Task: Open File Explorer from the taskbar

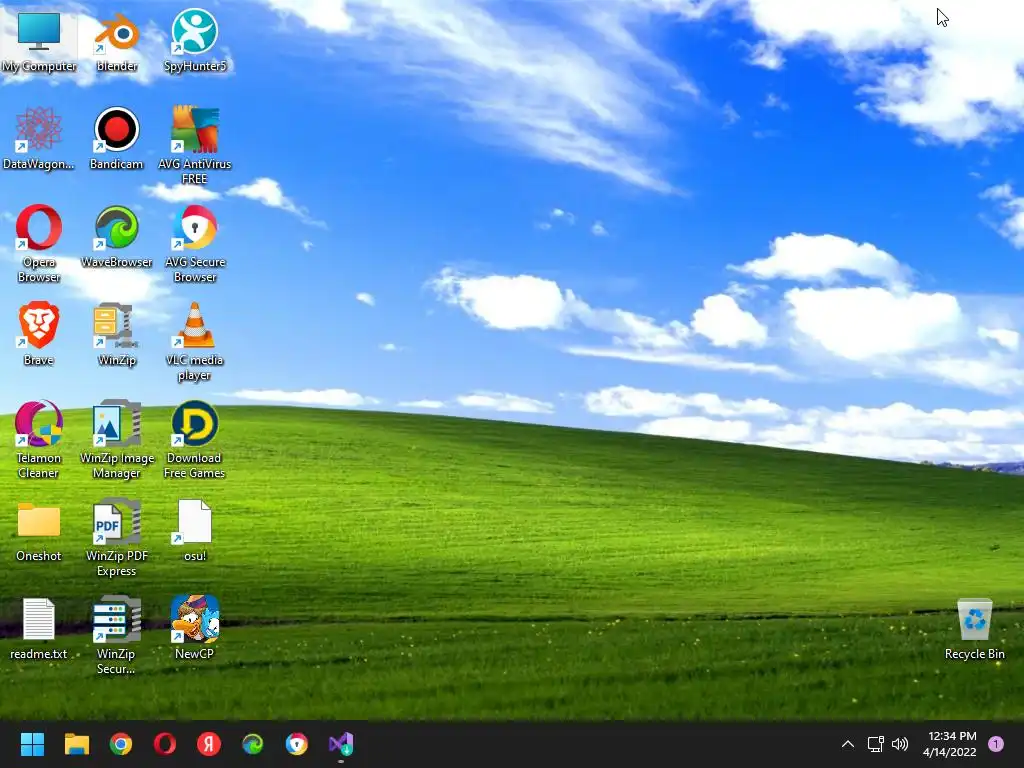Action: pos(76,744)
